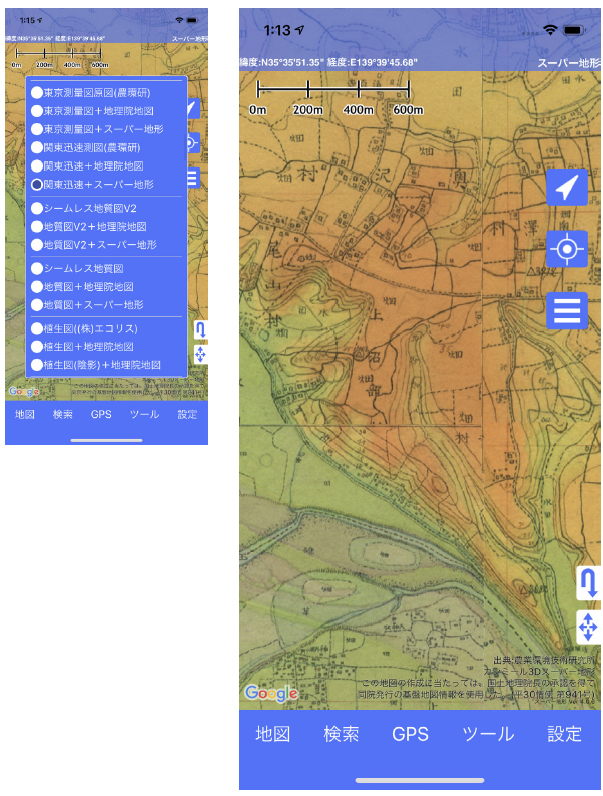Open the GPS tab in large screen

(x=410, y=734)
